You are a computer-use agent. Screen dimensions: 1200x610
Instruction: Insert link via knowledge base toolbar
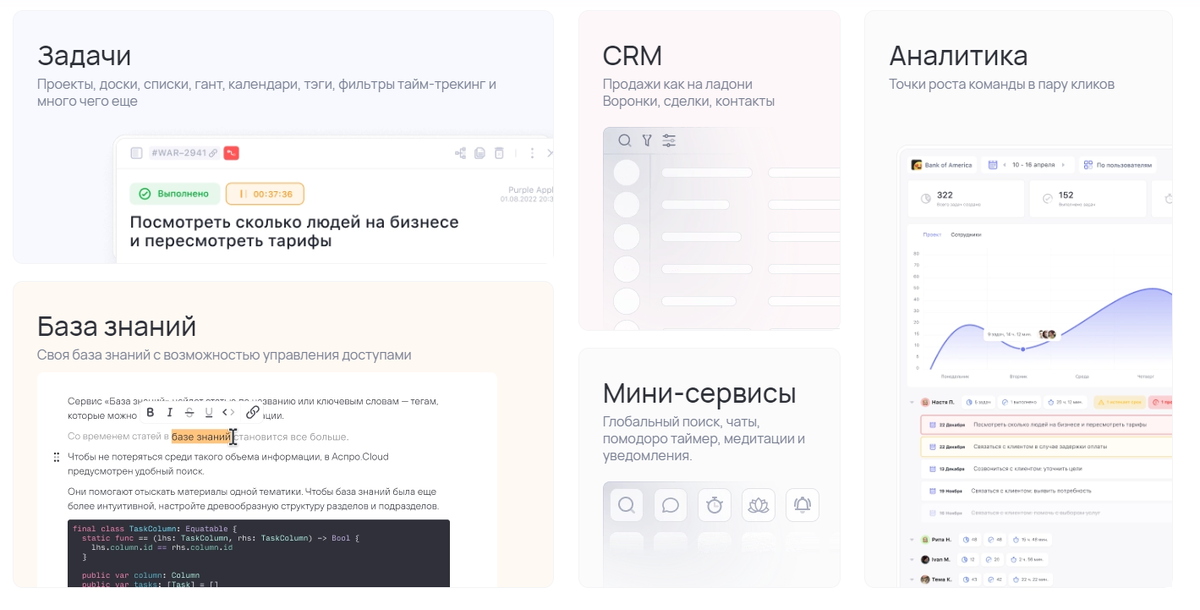253,412
